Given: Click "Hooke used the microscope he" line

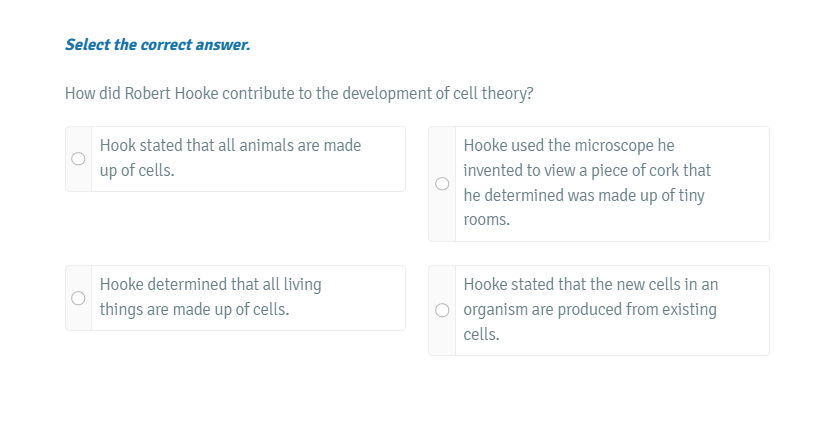Looking at the screenshot, I should 569,146.
